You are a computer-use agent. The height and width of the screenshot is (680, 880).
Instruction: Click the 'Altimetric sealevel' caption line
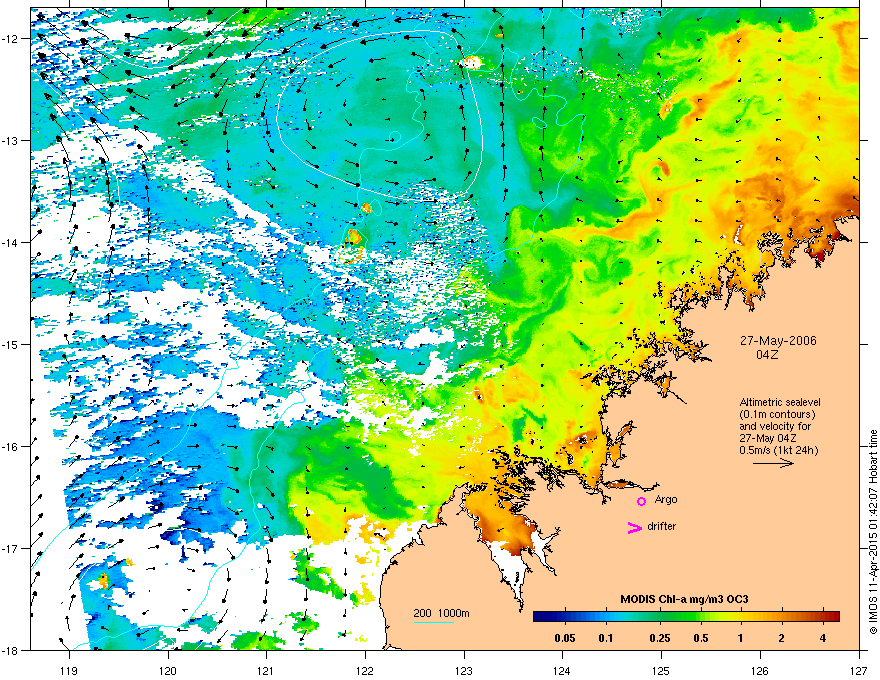(x=780, y=402)
